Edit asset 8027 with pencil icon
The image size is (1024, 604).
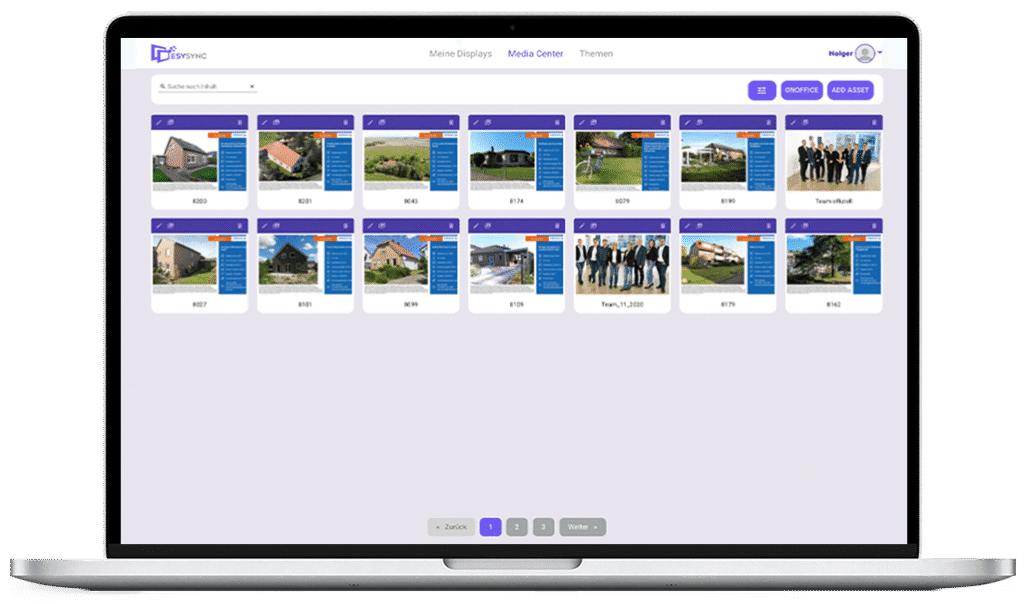pyautogui.click(x=159, y=225)
